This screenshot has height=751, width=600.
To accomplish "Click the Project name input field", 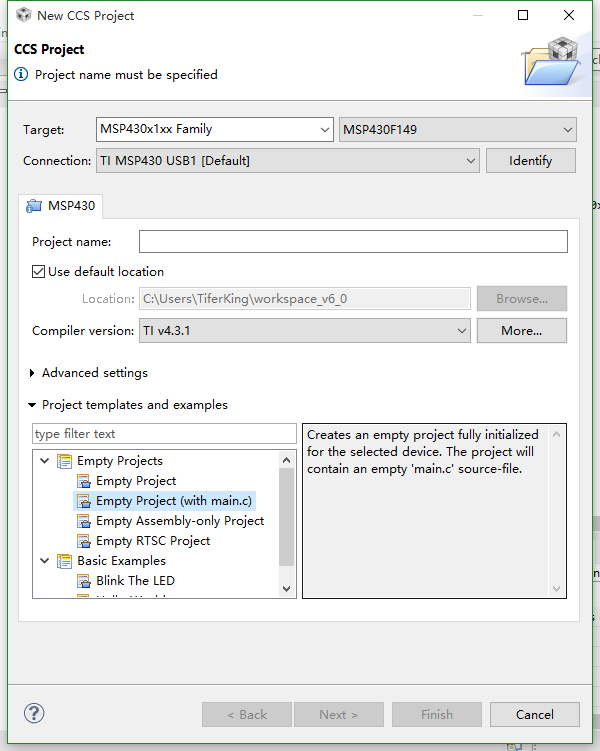I will tap(353, 241).
